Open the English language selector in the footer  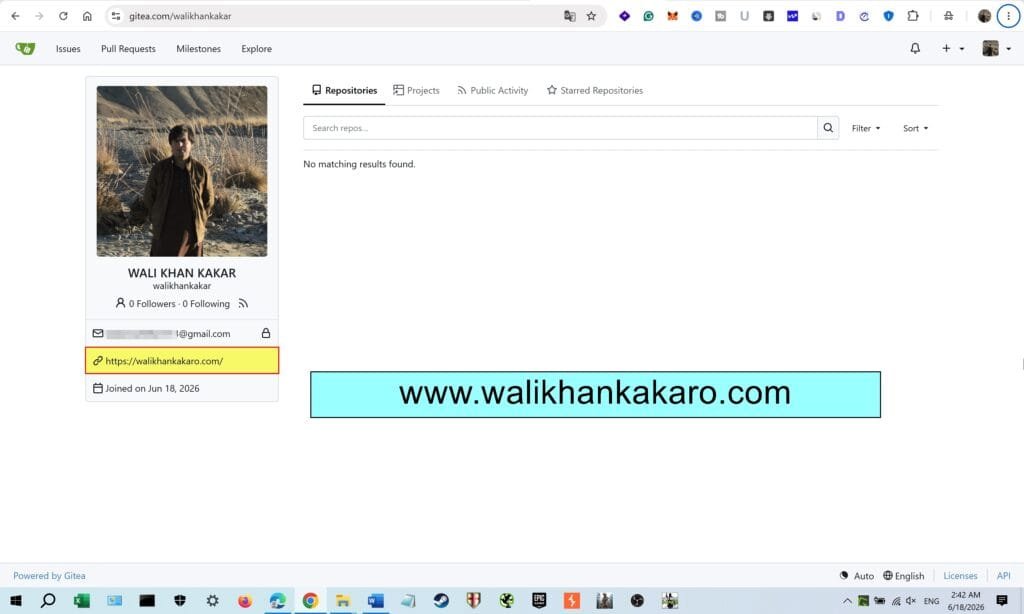(903, 575)
